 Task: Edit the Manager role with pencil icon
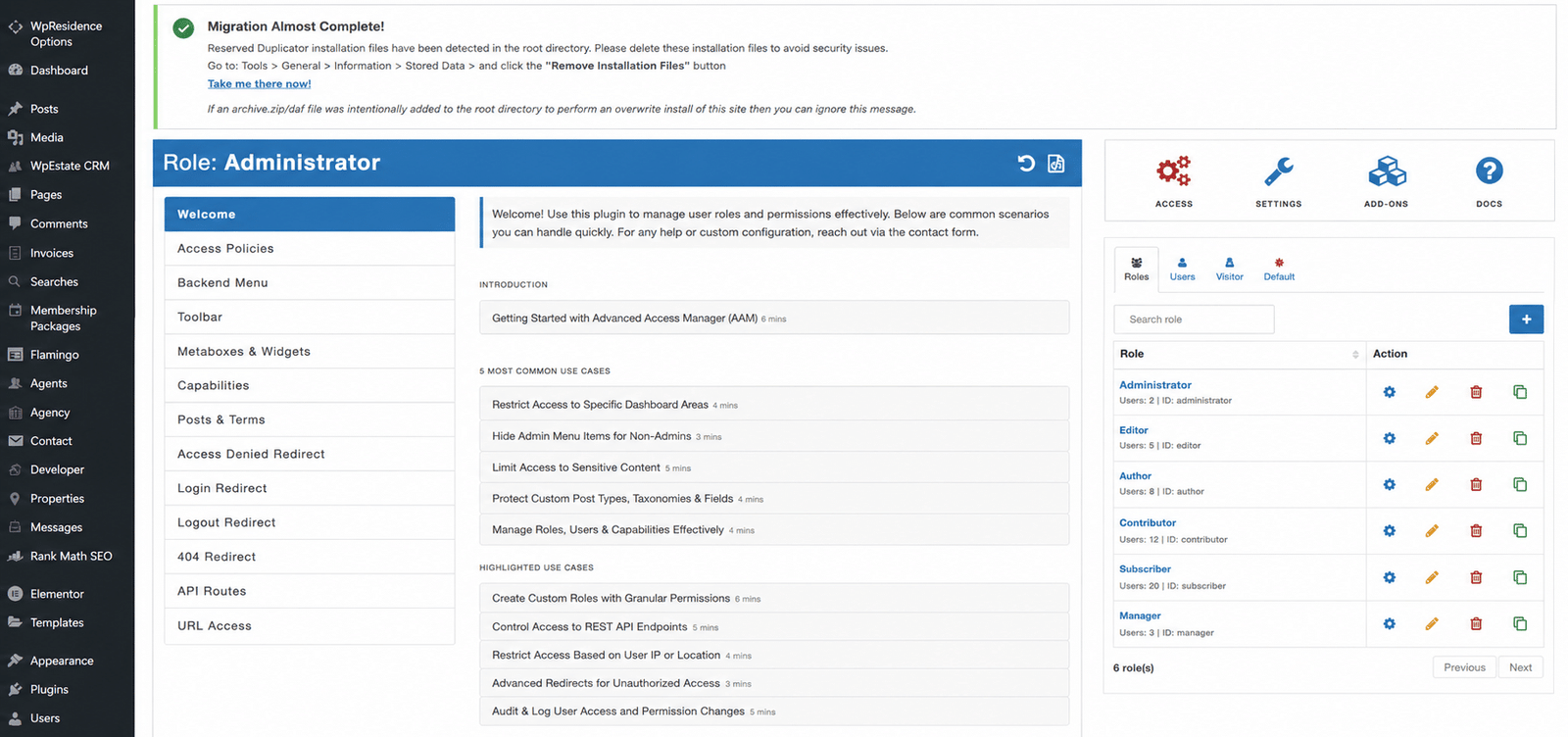(1432, 623)
